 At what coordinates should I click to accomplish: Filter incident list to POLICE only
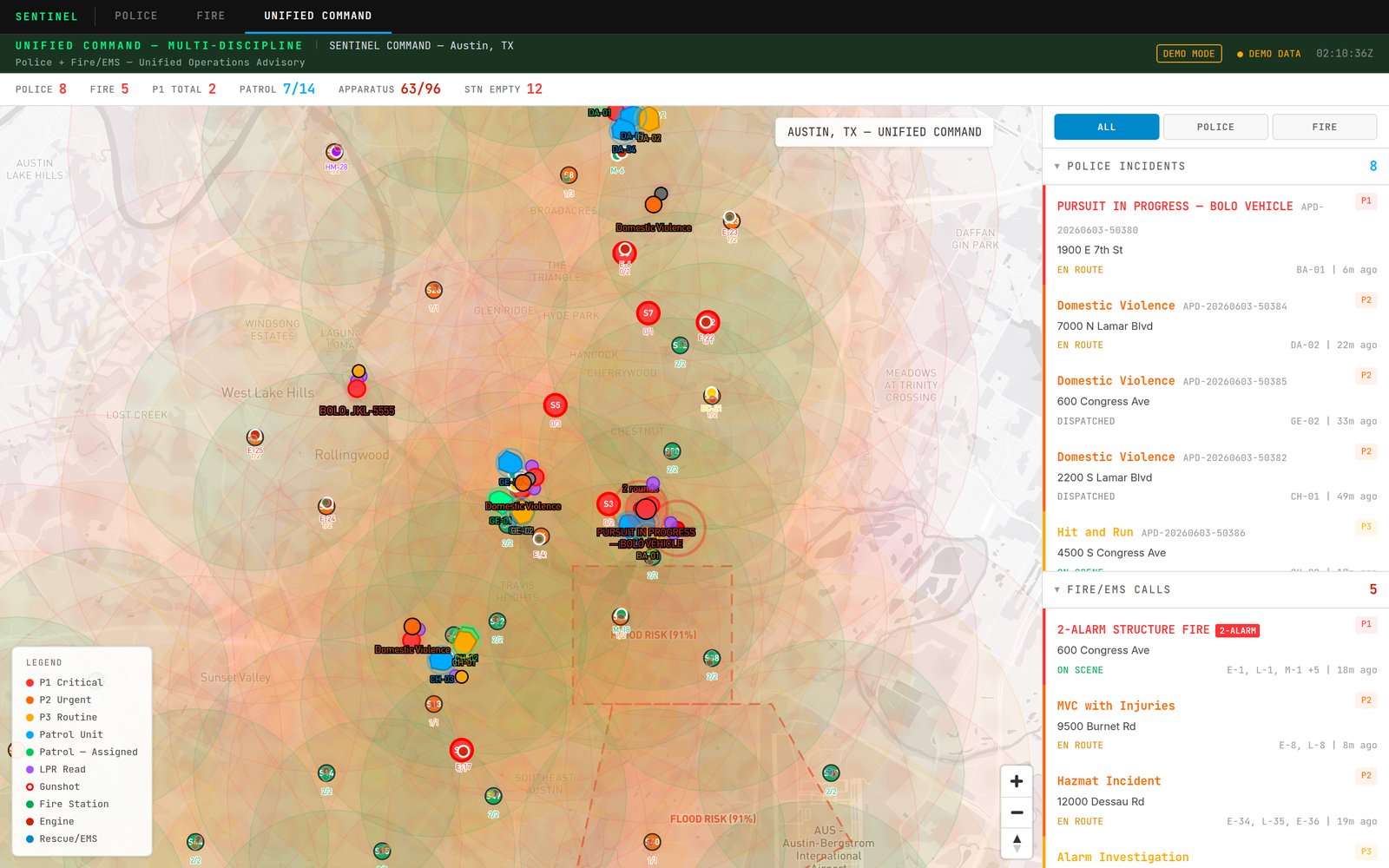(x=1215, y=127)
